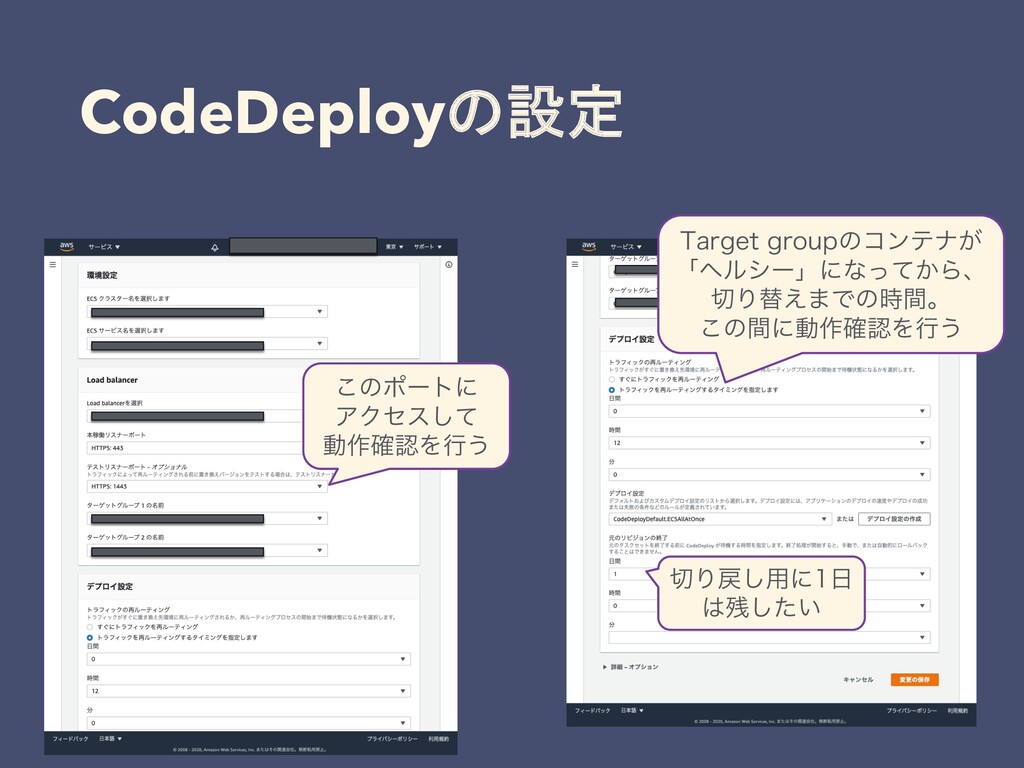The height and width of the screenshot is (768, 1024).
Task: Open 元のリビジョンの終了 時間 0 dropdown arrow
Action: pos(922,606)
